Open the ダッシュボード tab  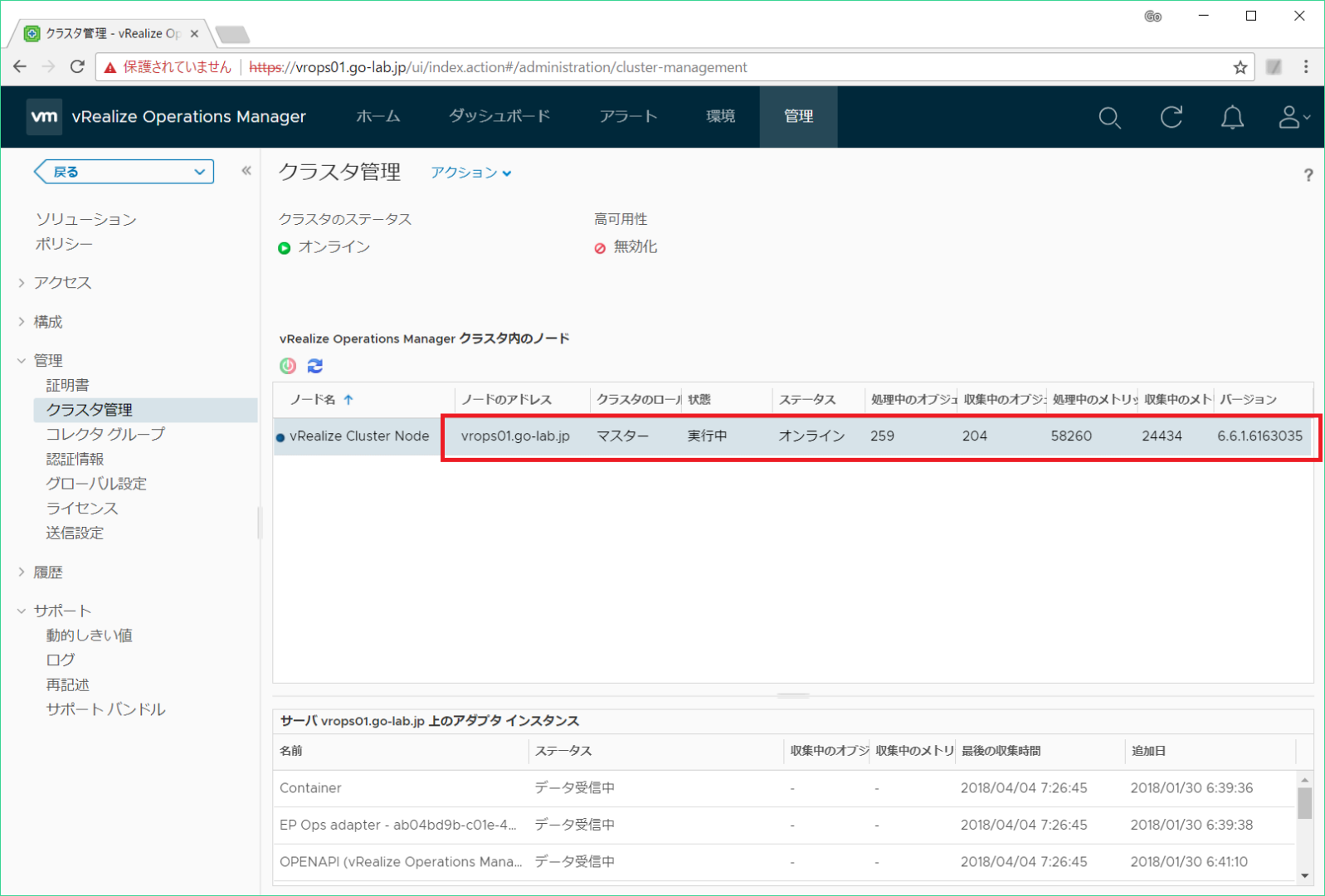point(499,117)
